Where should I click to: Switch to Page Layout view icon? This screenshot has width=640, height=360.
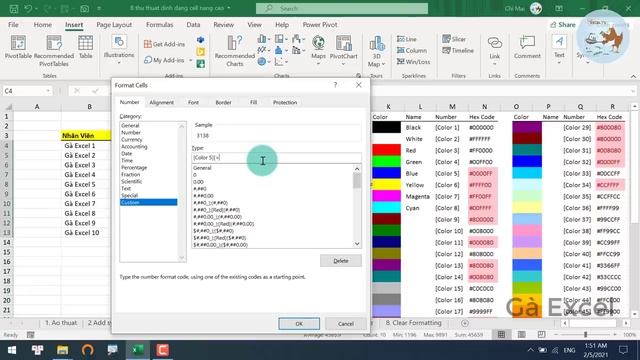coord(521,335)
